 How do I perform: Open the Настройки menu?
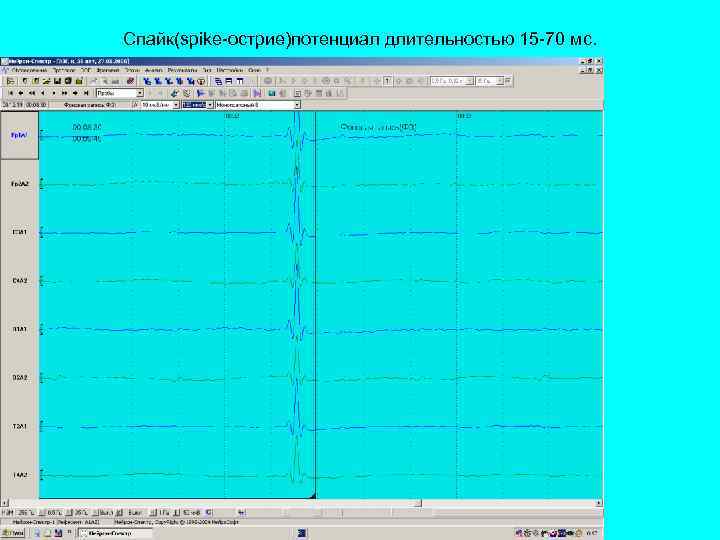pos(229,70)
